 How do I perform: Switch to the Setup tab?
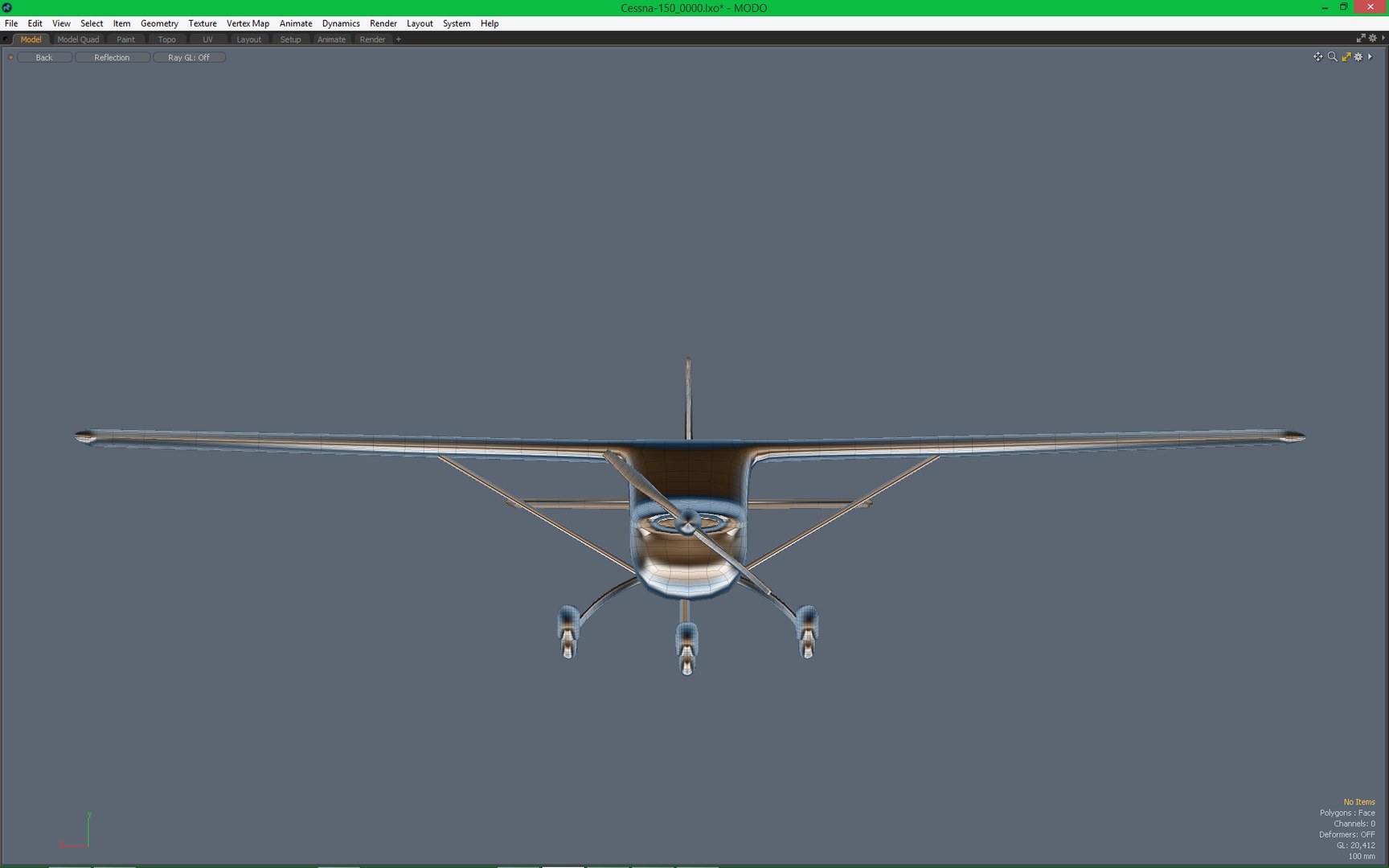click(x=290, y=39)
